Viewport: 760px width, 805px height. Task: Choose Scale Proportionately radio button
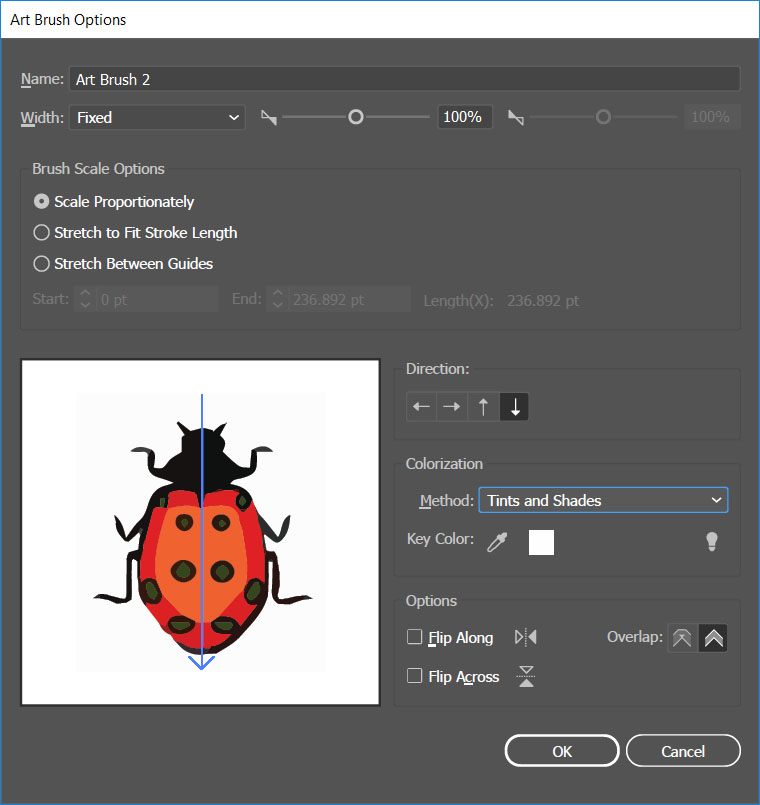point(41,202)
